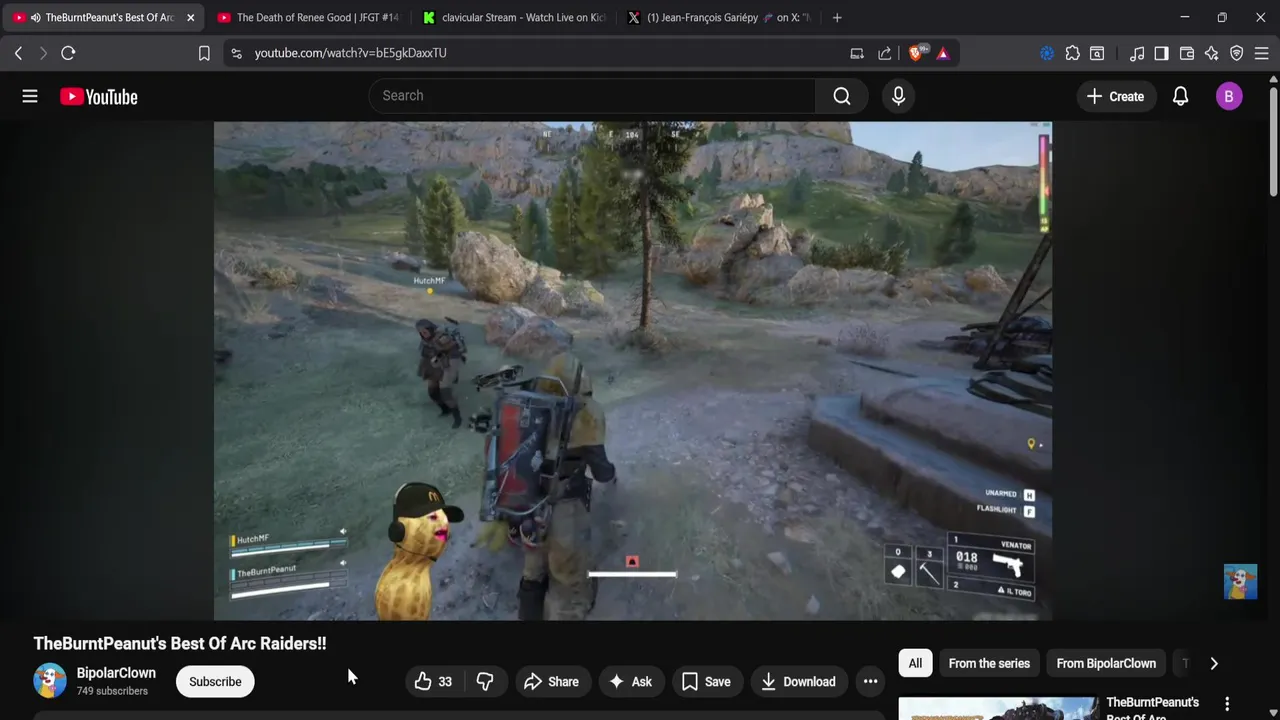Open options for first suggested video

[x=1227, y=705]
